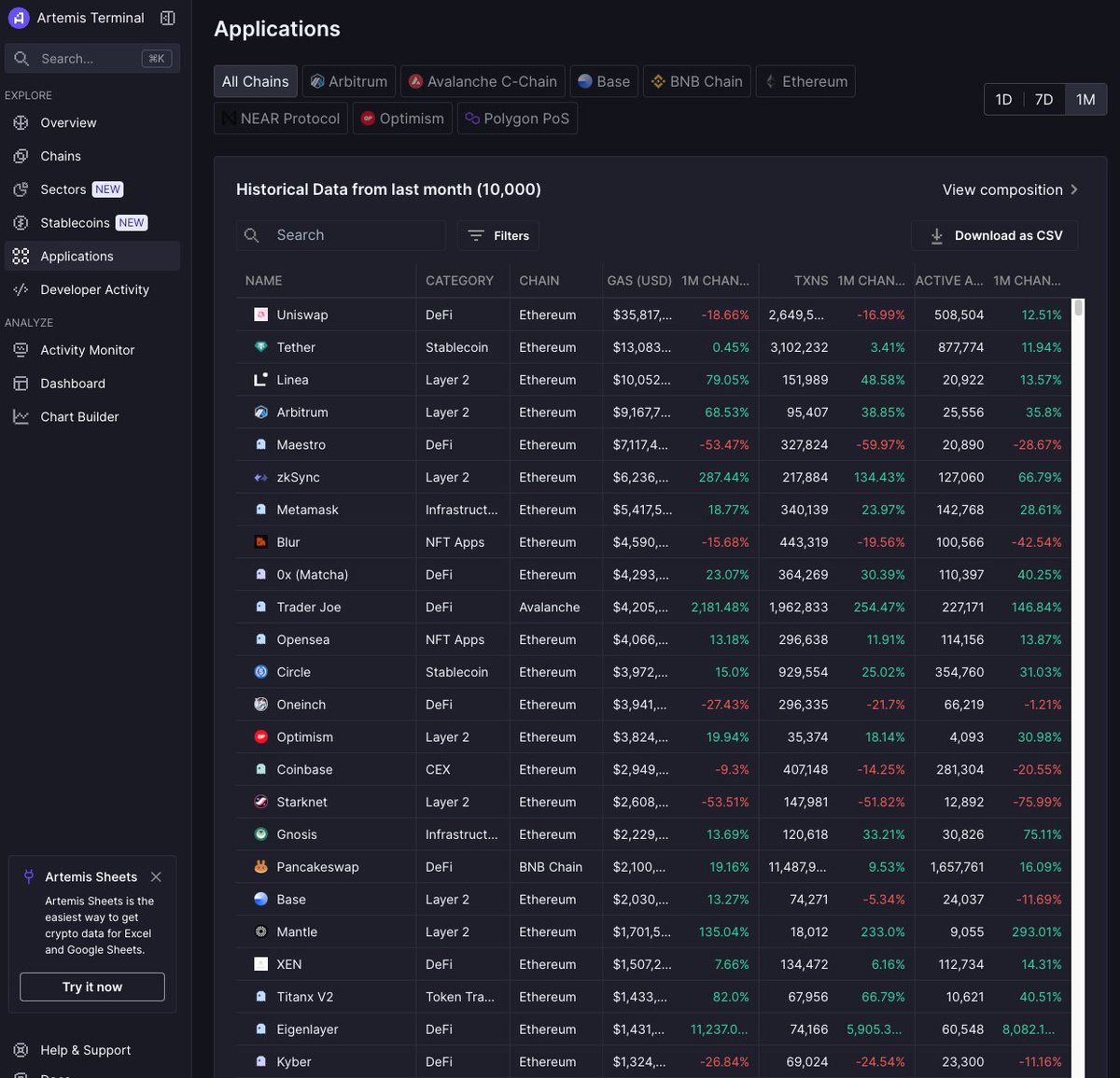1120x1078 pixels.
Task: Select the 7D time range
Action: click(x=1043, y=100)
